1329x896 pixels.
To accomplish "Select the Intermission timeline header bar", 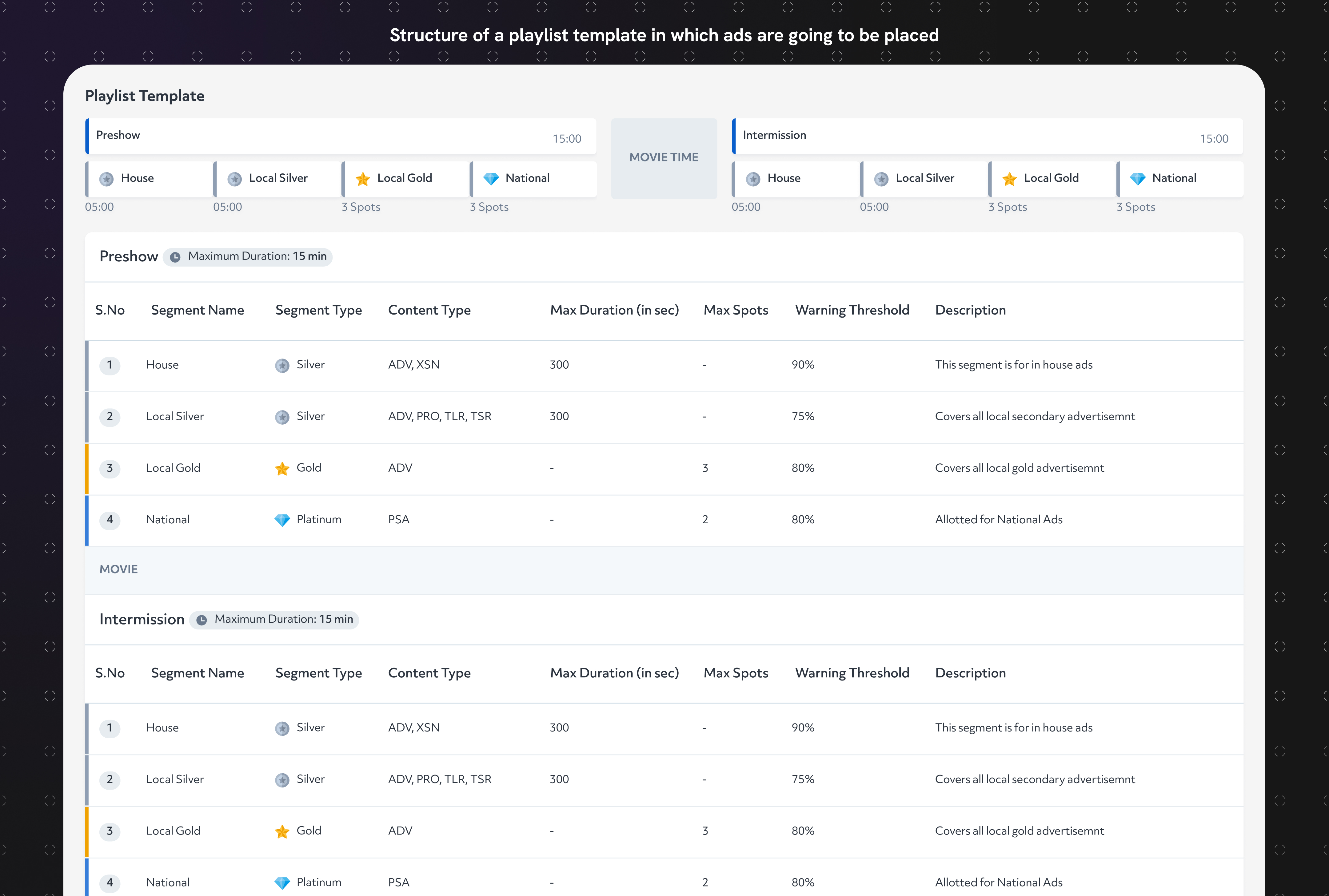I will [987, 136].
